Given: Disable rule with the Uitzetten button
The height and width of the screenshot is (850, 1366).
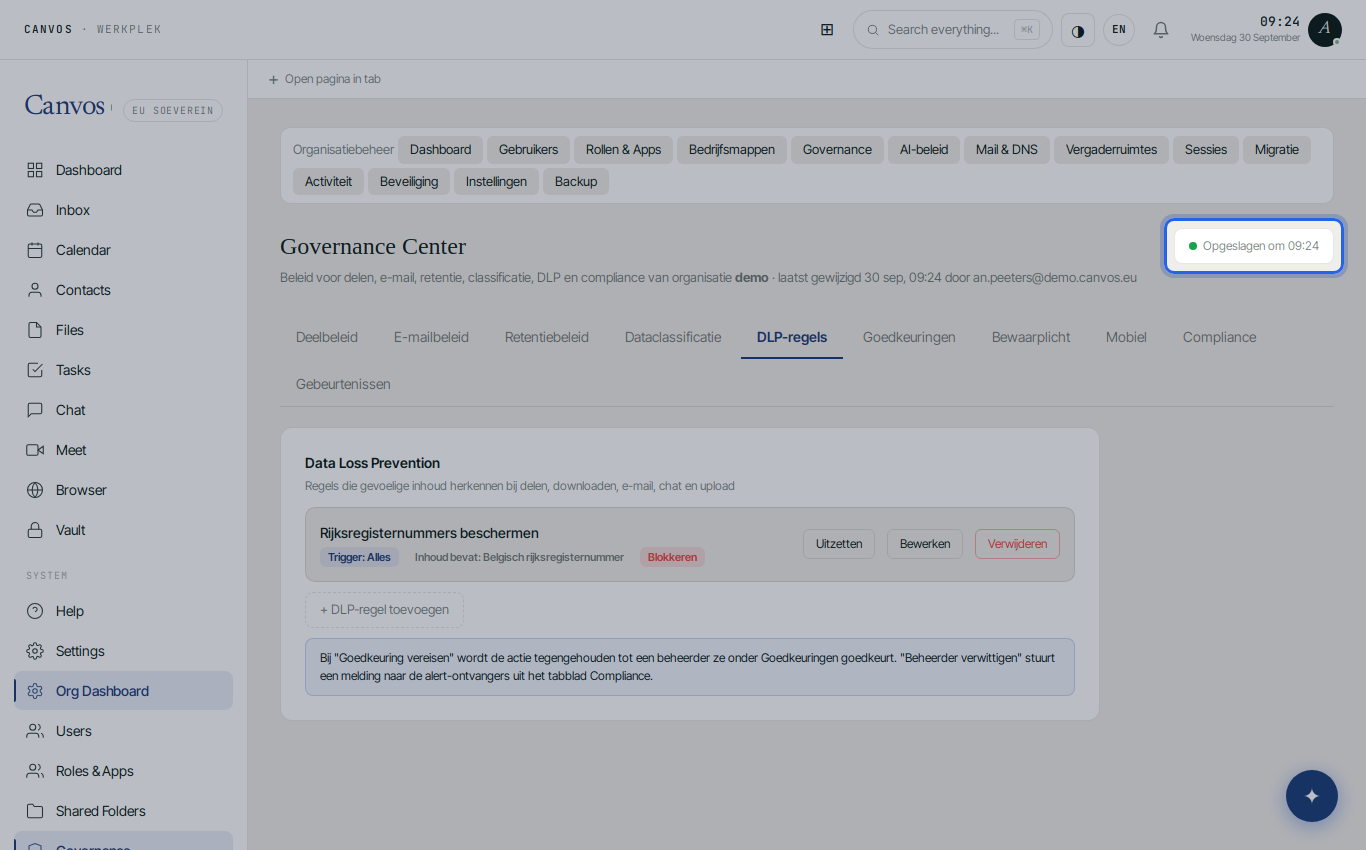Looking at the screenshot, I should (839, 544).
